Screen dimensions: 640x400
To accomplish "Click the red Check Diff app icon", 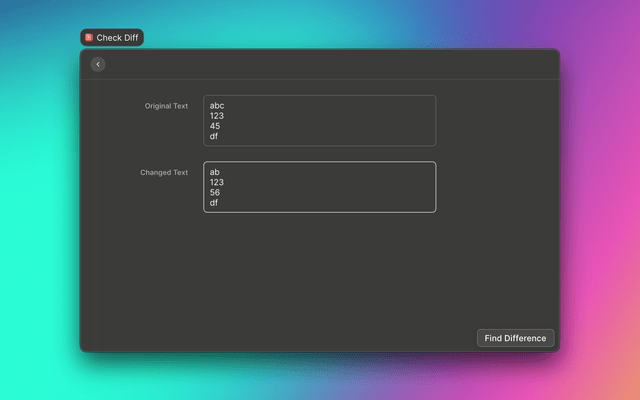I will 89,37.
